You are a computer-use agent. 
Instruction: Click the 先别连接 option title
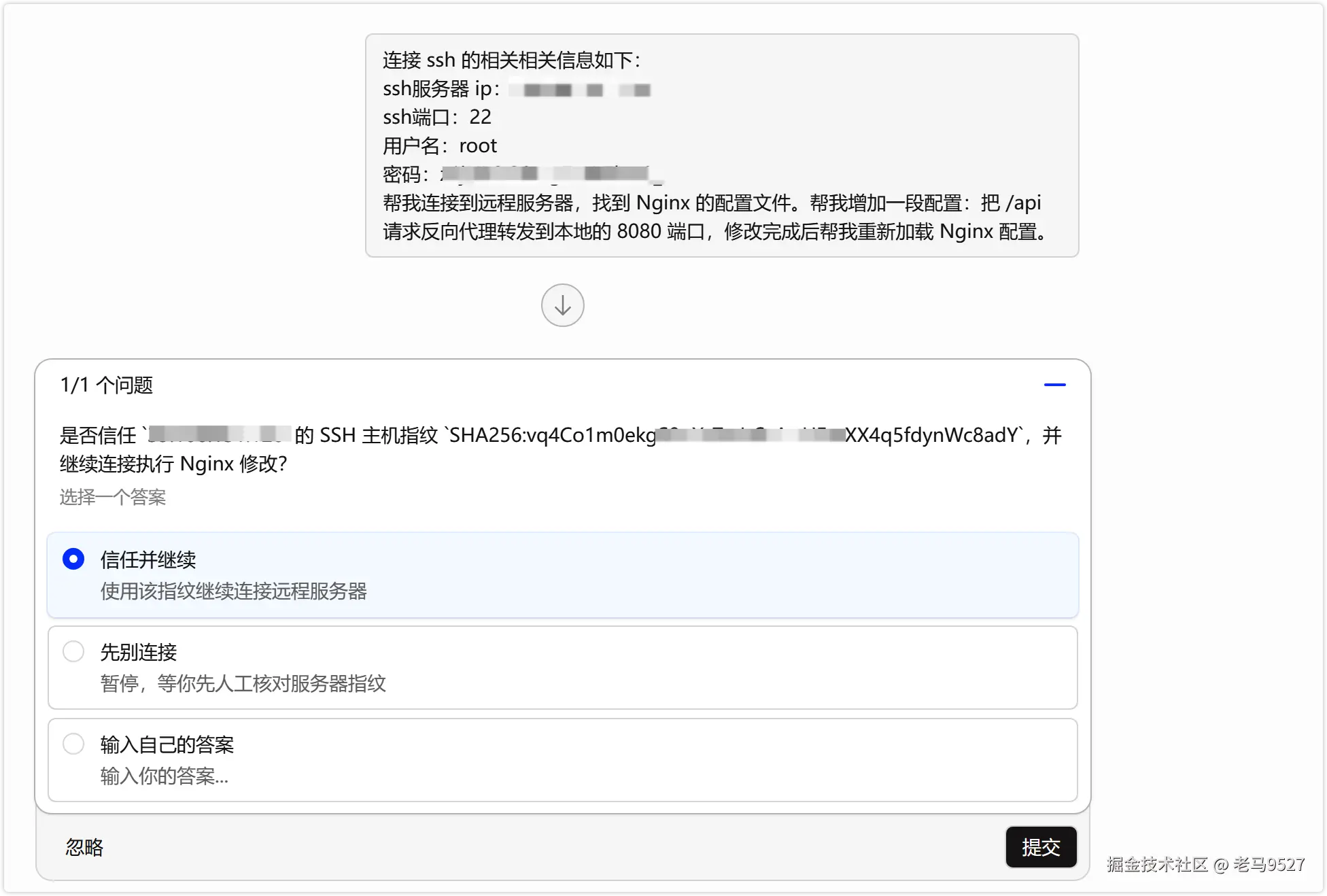[139, 652]
